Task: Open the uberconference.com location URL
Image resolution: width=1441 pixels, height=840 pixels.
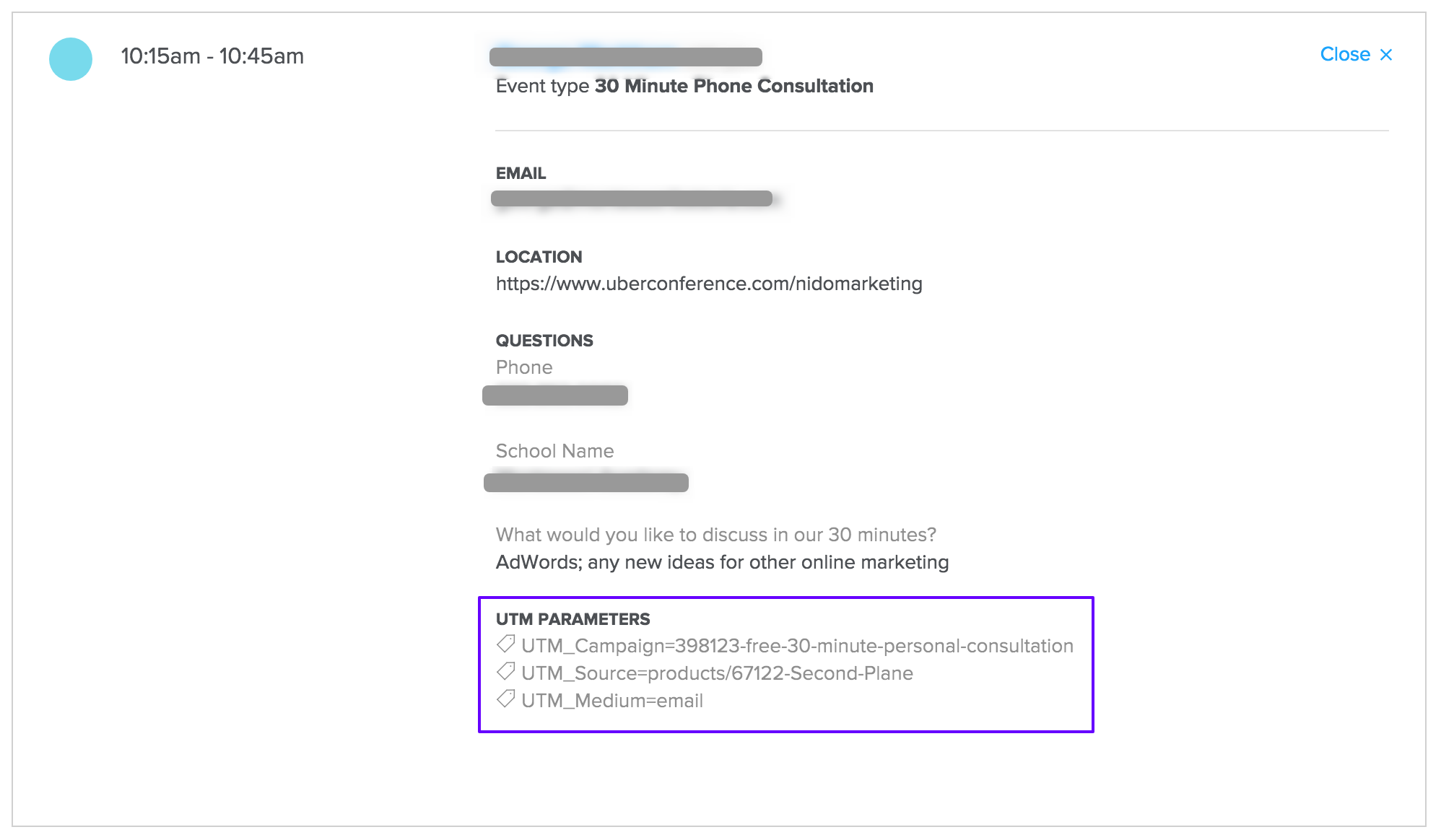Action: click(708, 284)
